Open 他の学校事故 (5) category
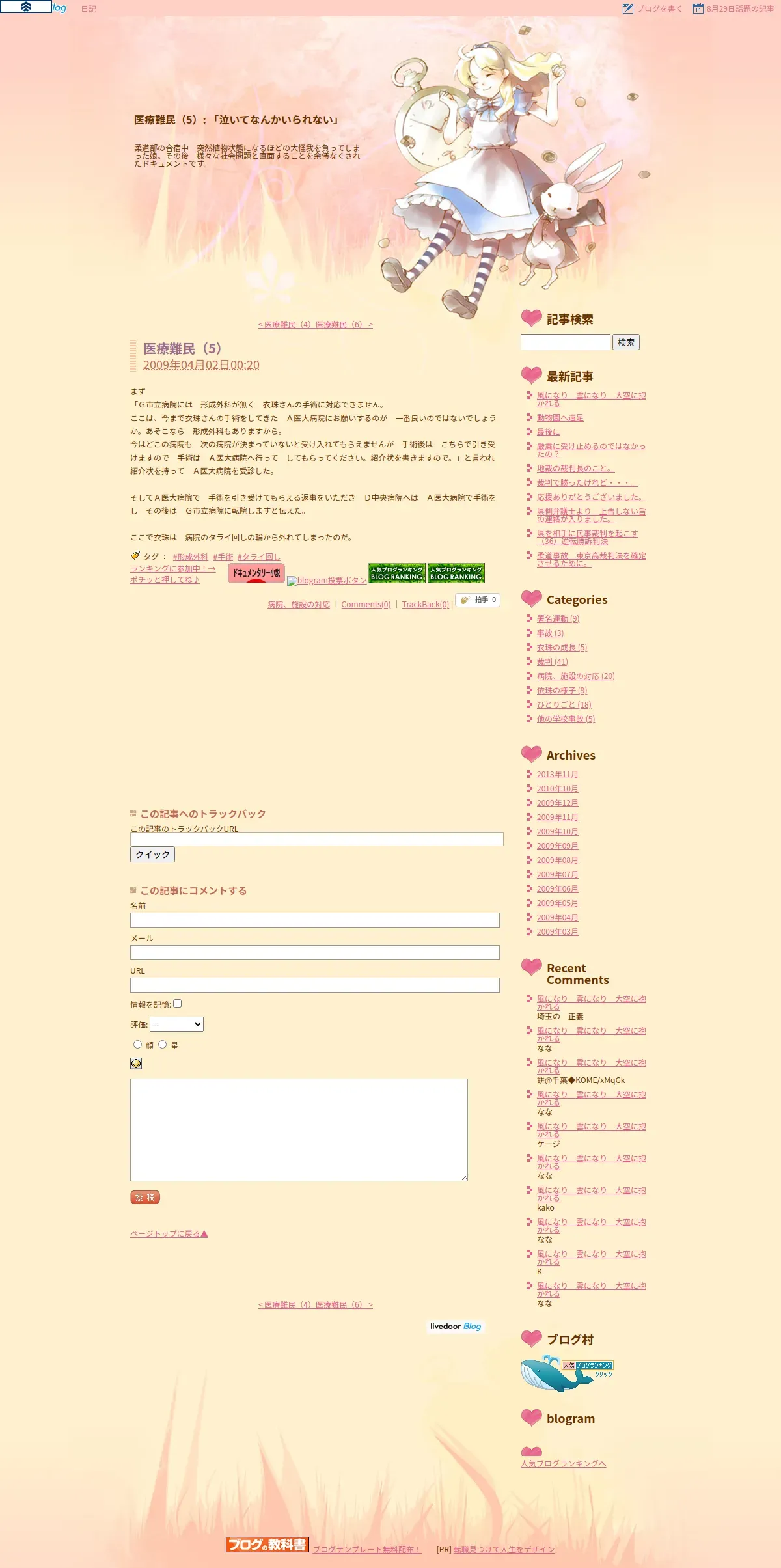781x1568 pixels. pyautogui.click(x=566, y=719)
